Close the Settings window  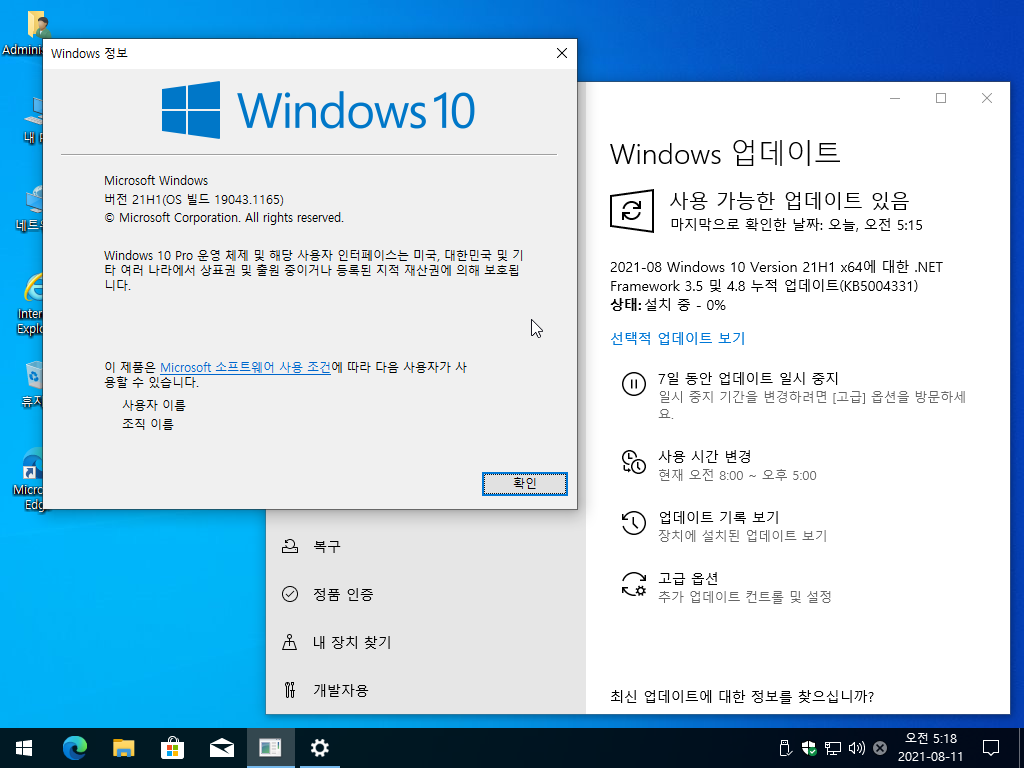click(987, 98)
